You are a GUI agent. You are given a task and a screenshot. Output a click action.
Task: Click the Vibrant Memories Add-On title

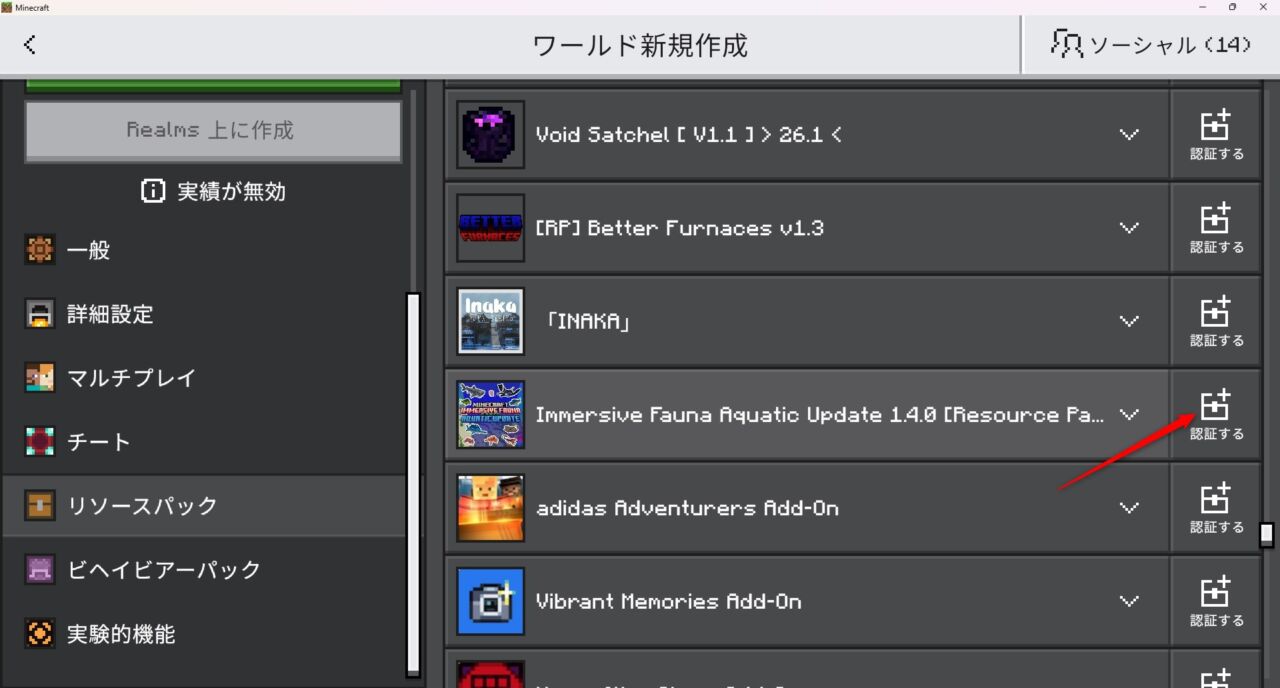[x=669, y=601]
